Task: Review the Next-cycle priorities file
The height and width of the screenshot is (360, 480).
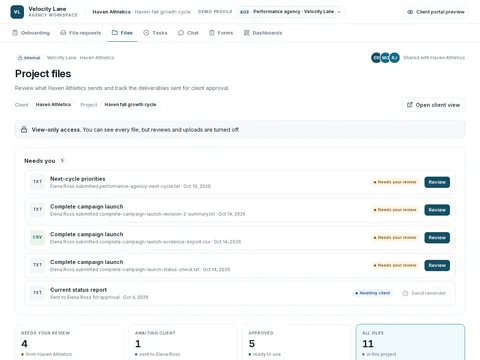Action: [437, 182]
